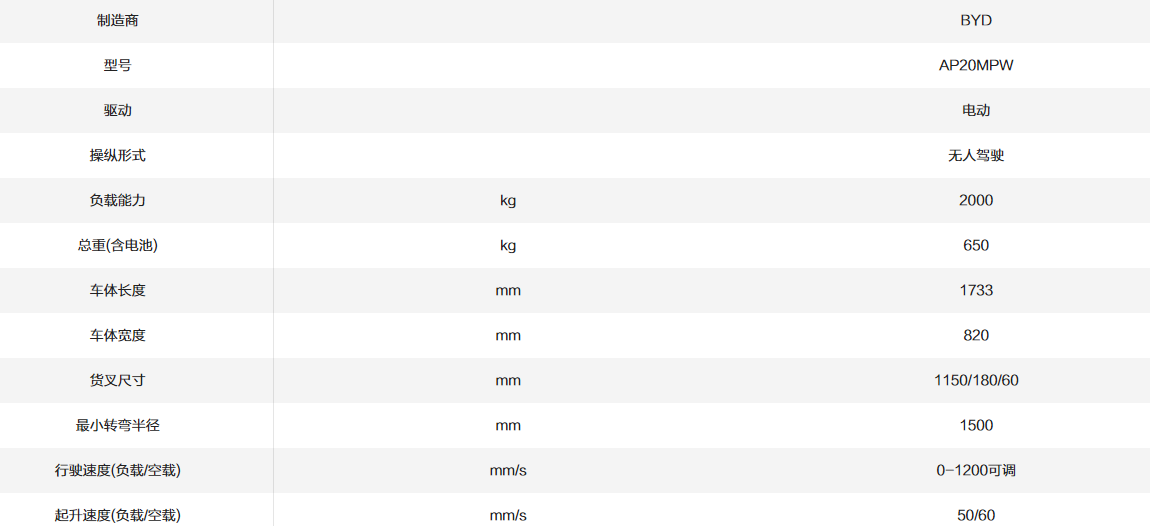Select the 电动 drive value

[975, 110]
